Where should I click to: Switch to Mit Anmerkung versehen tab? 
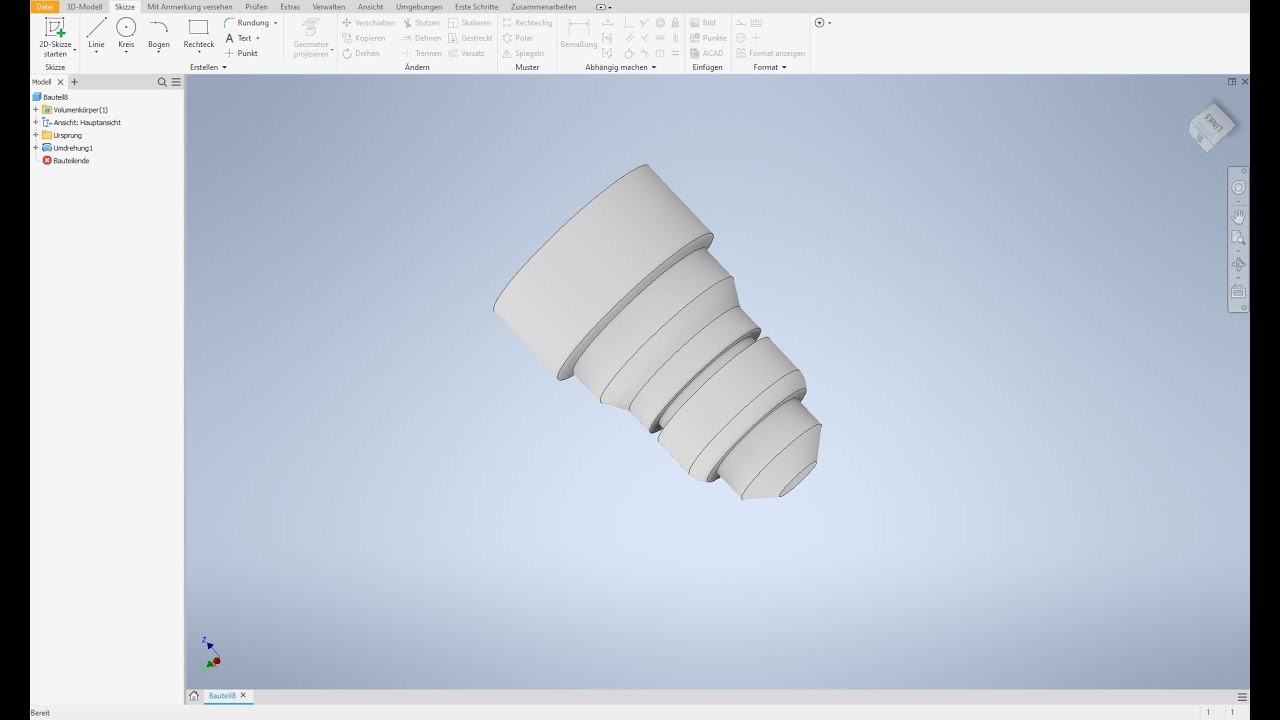[x=190, y=6]
